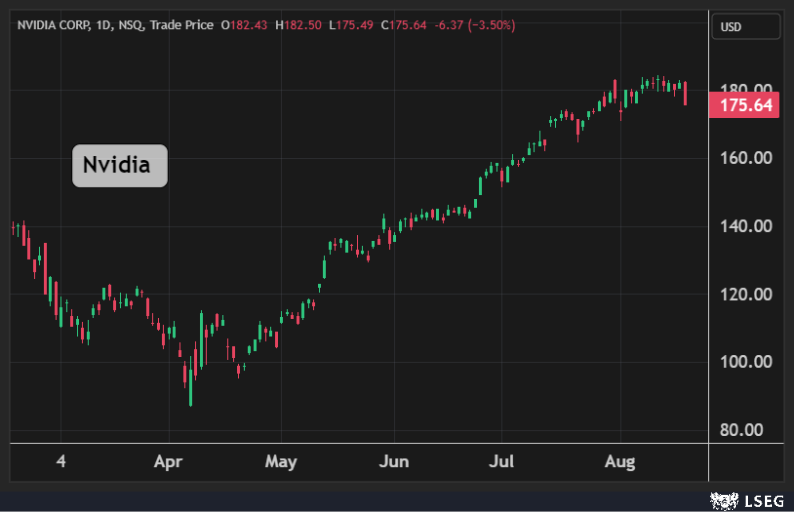Click the open value O182.43
This screenshot has width=794, height=512.
click(x=243, y=25)
